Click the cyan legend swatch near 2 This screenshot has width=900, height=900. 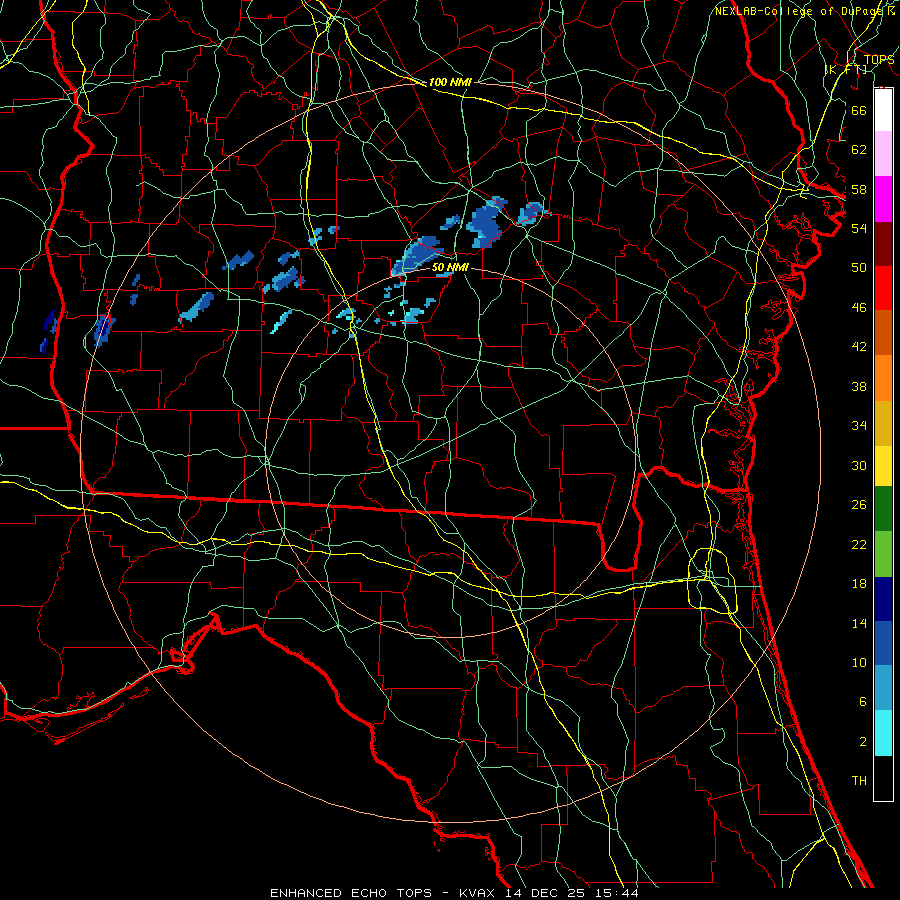(883, 733)
